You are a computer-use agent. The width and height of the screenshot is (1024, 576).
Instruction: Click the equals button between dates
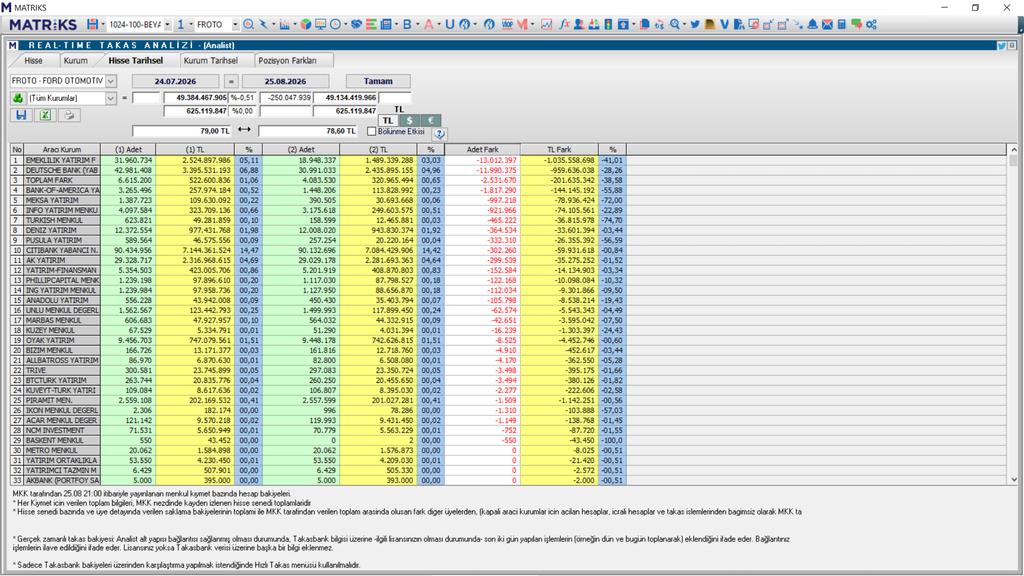(x=231, y=81)
